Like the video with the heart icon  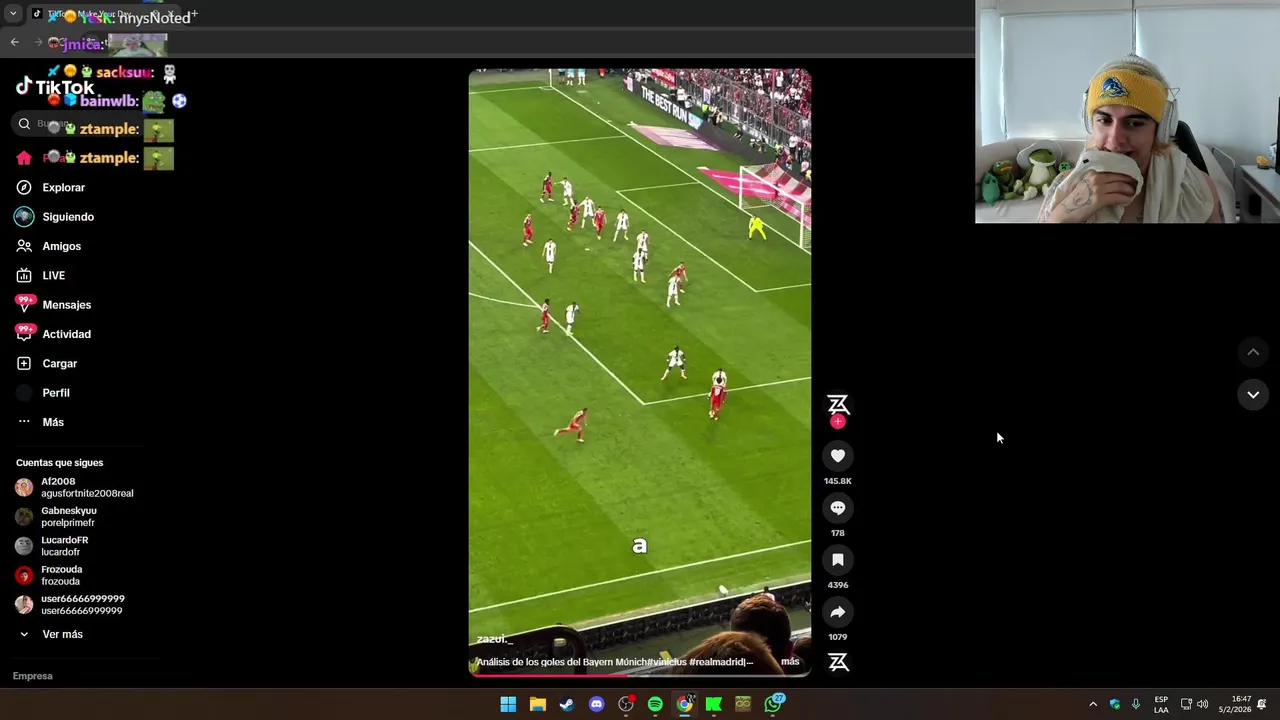(x=838, y=456)
